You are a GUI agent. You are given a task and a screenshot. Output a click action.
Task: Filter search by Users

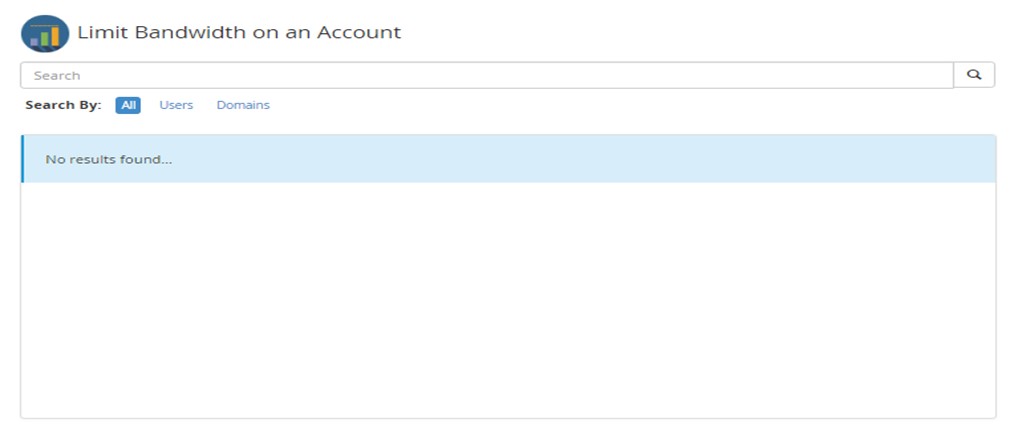tap(176, 105)
